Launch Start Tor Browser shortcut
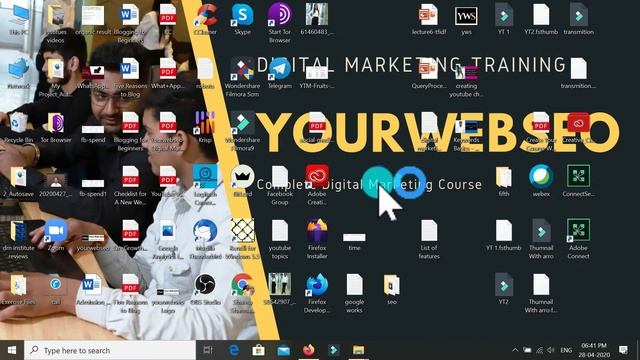The height and width of the screenshot is (360, 640). tap(280, 22)
